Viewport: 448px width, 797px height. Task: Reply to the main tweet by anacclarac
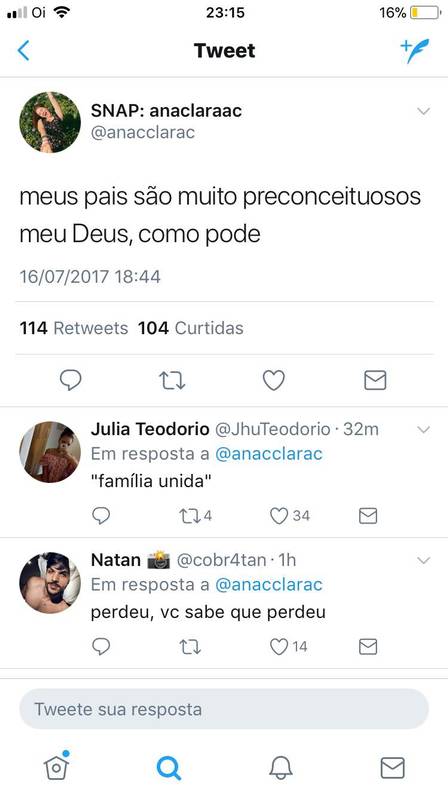(70, 380)
